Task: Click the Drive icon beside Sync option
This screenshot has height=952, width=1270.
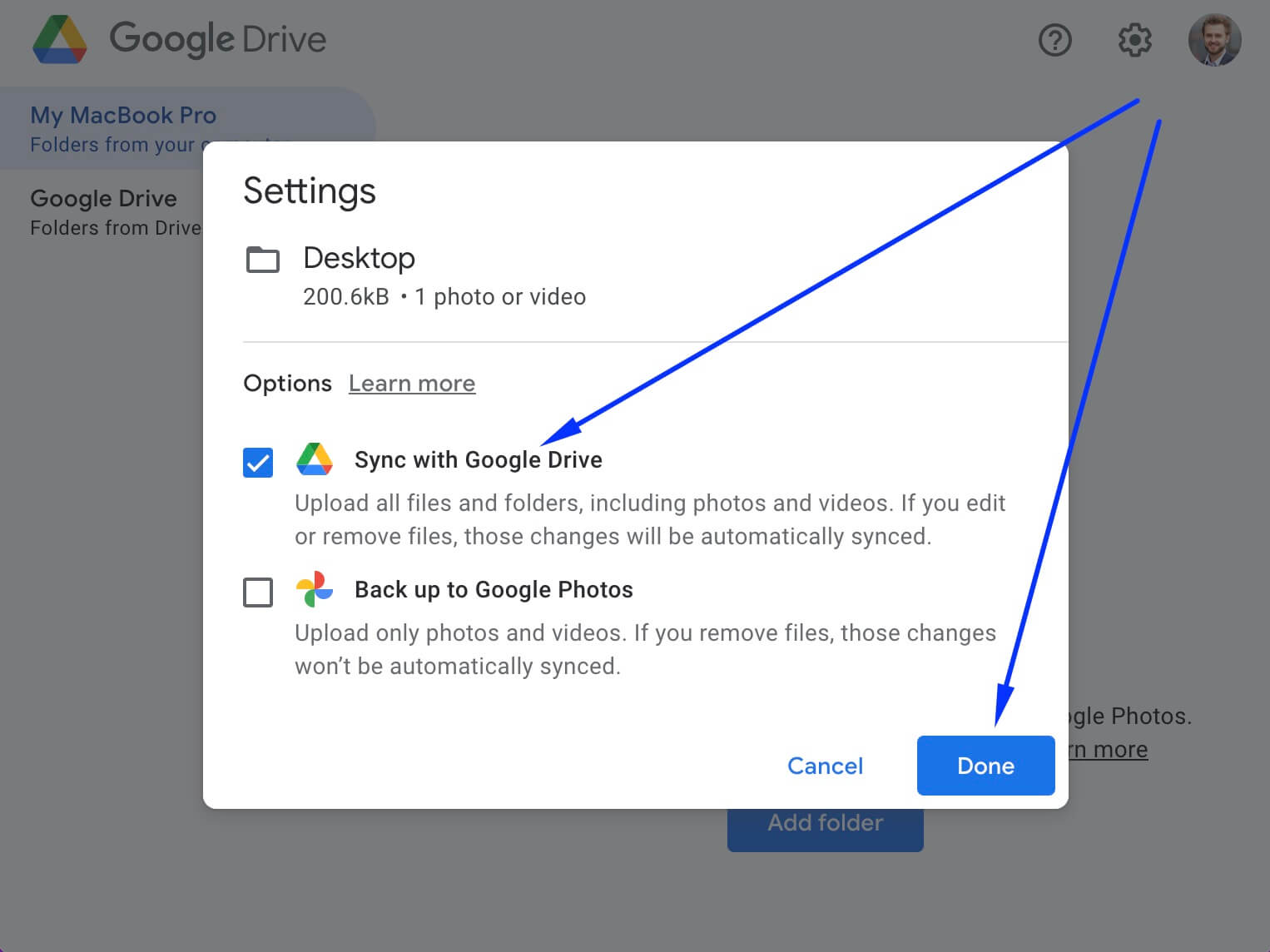Action: pyautogui.click(x=315, y=459)
